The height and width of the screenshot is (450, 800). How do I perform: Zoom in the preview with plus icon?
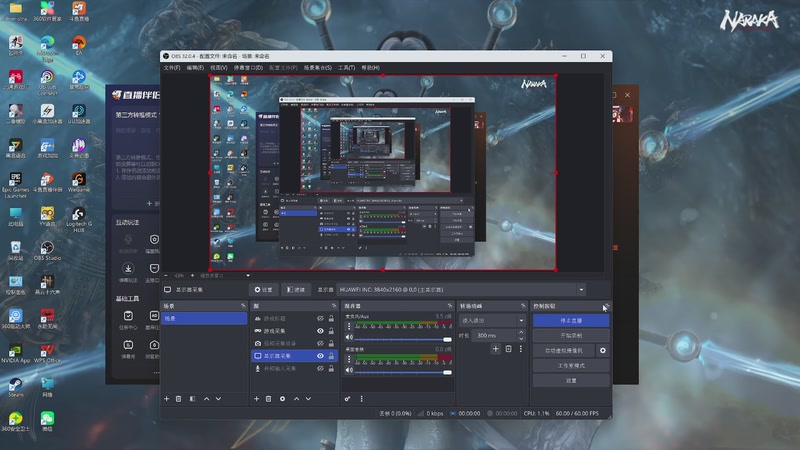point(192,276)
